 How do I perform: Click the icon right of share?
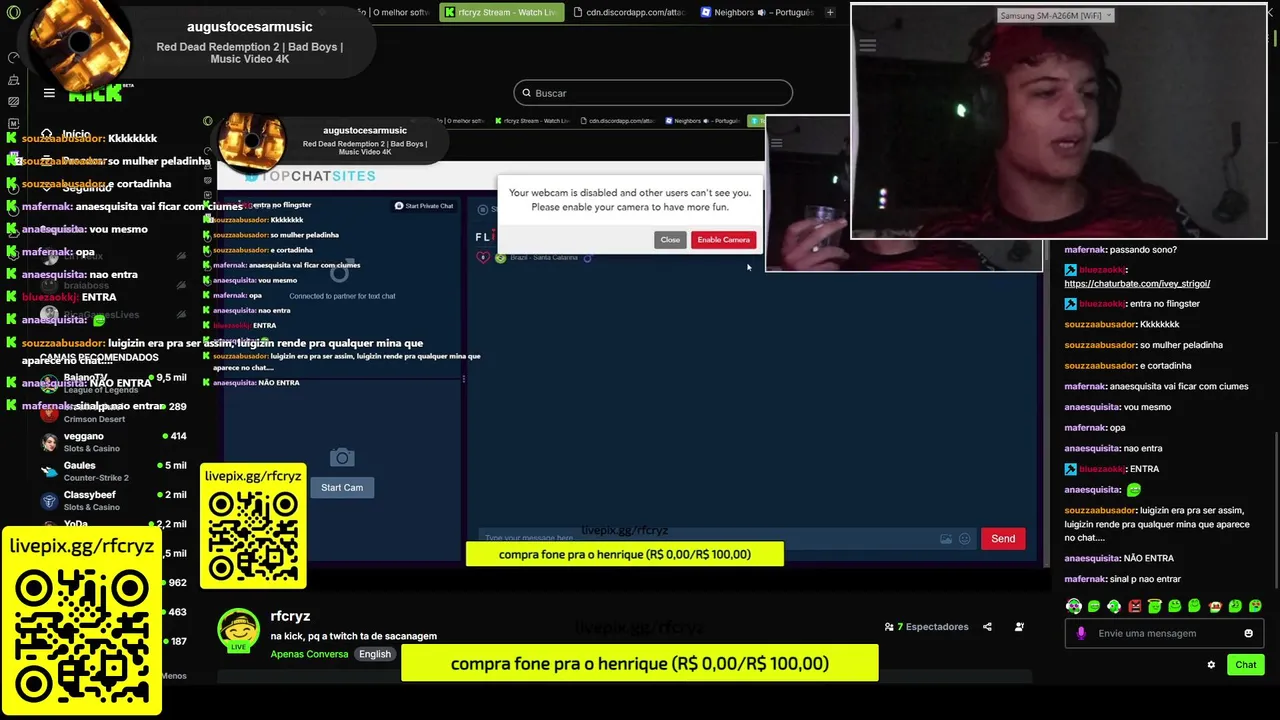click(x=1019, y=627)
